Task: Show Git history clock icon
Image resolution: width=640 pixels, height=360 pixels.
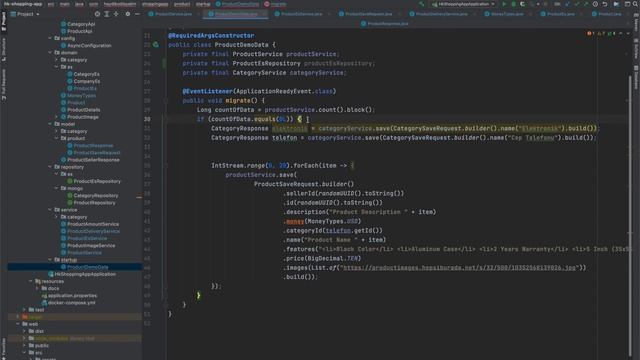Action: coord(595,4)
